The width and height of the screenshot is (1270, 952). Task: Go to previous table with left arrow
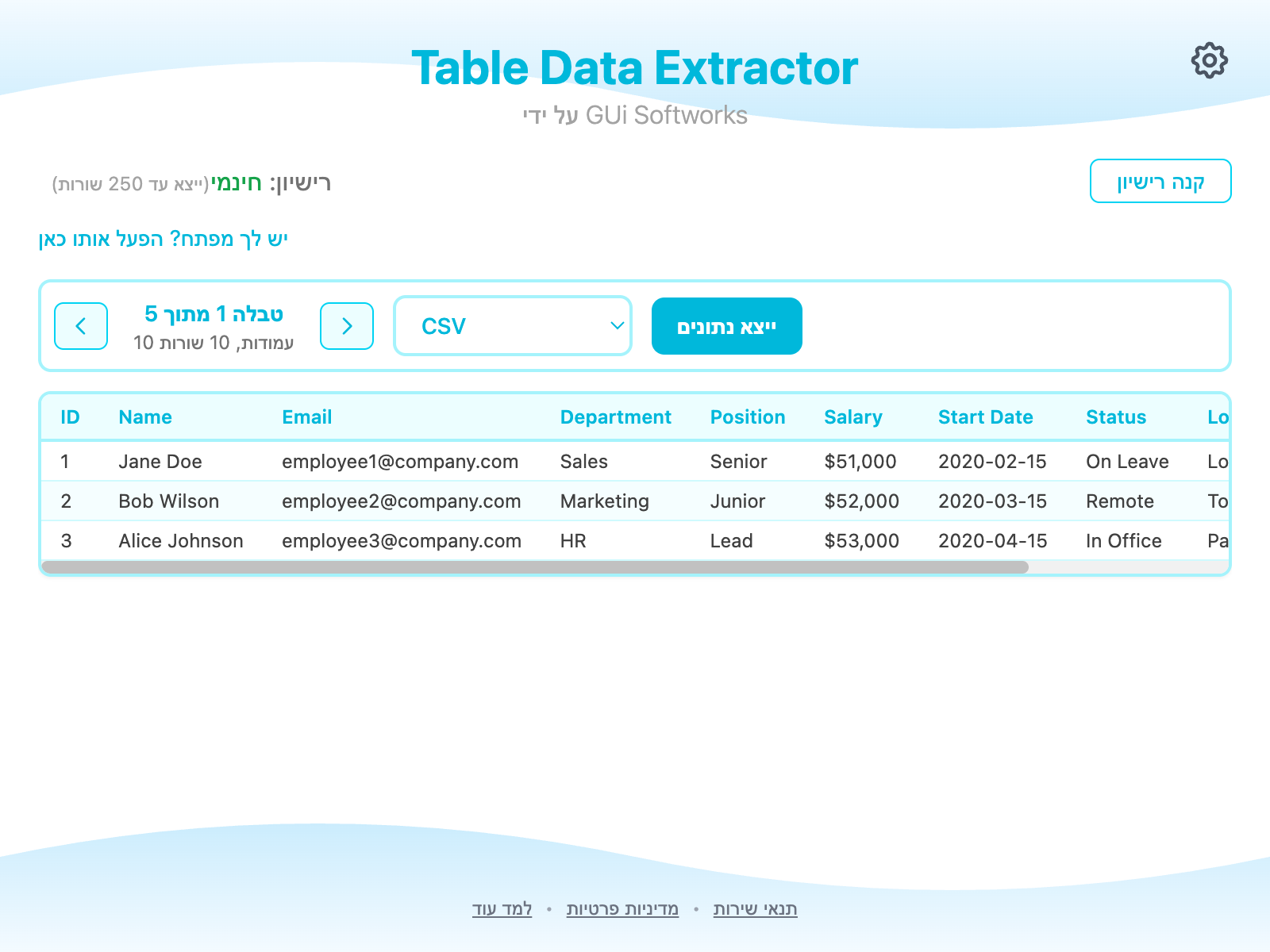[81, 326]
